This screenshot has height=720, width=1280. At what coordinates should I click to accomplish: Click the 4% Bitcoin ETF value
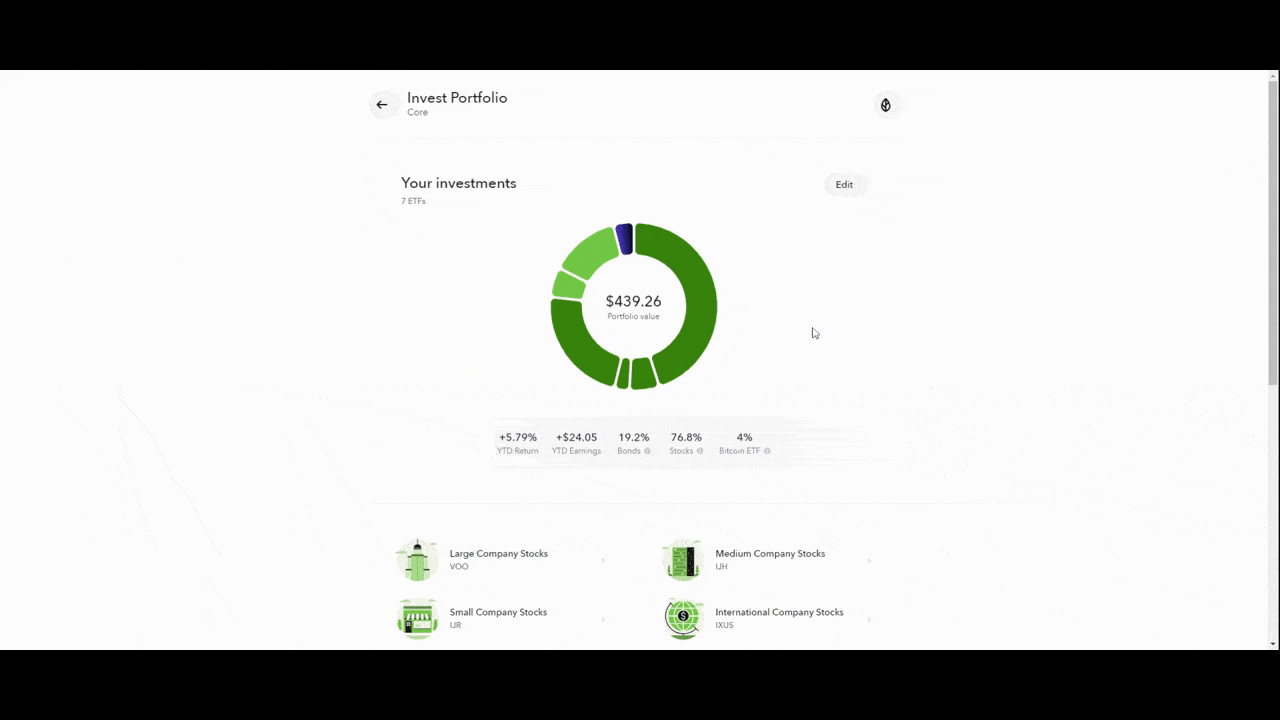point(744,437)
